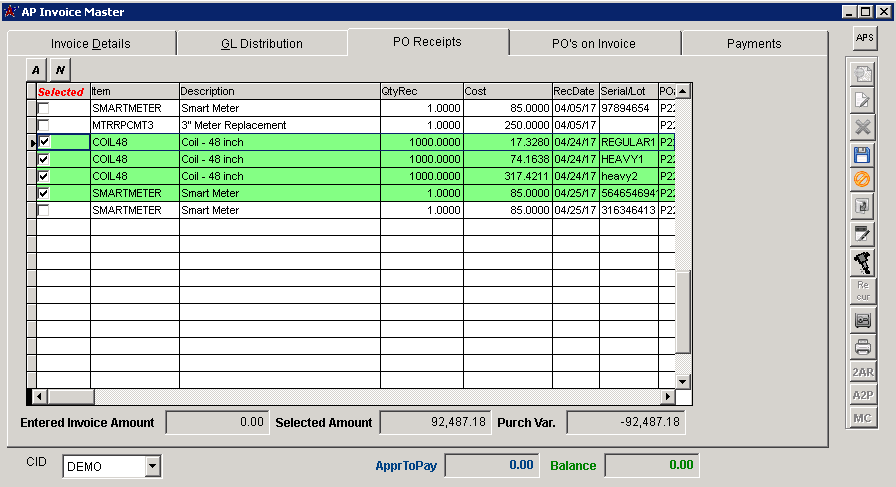896x487 pixels.
Task: Click grid's horizontal scroll right arrow
Action: [668, 397]
